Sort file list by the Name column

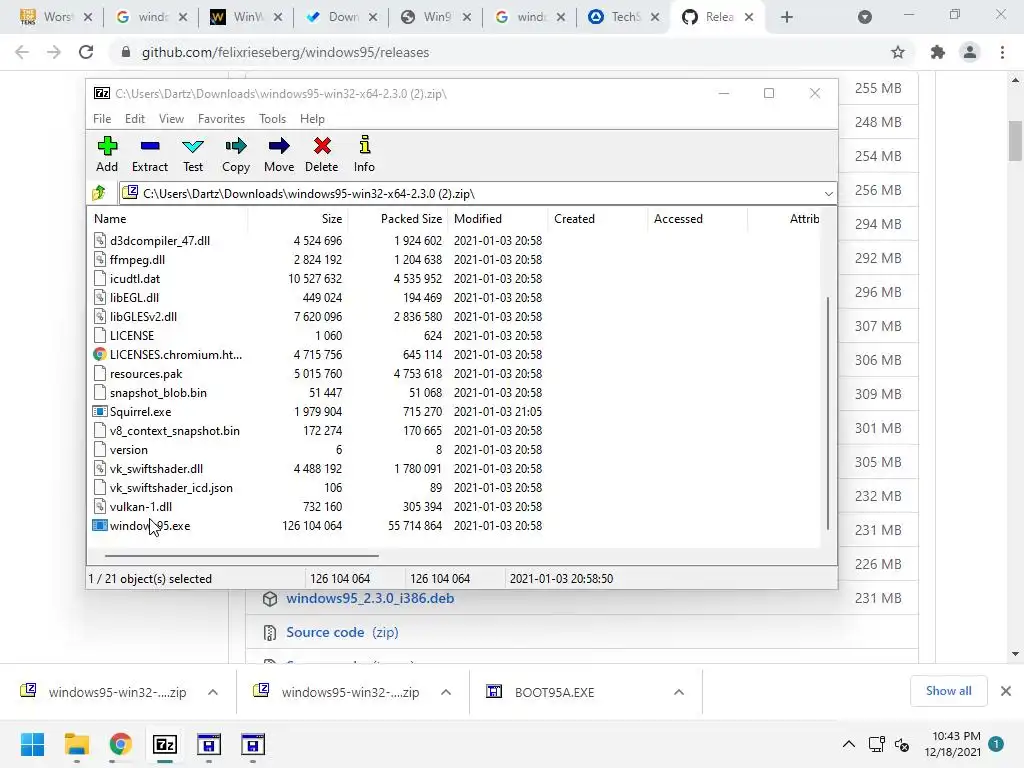click(167, 219)
